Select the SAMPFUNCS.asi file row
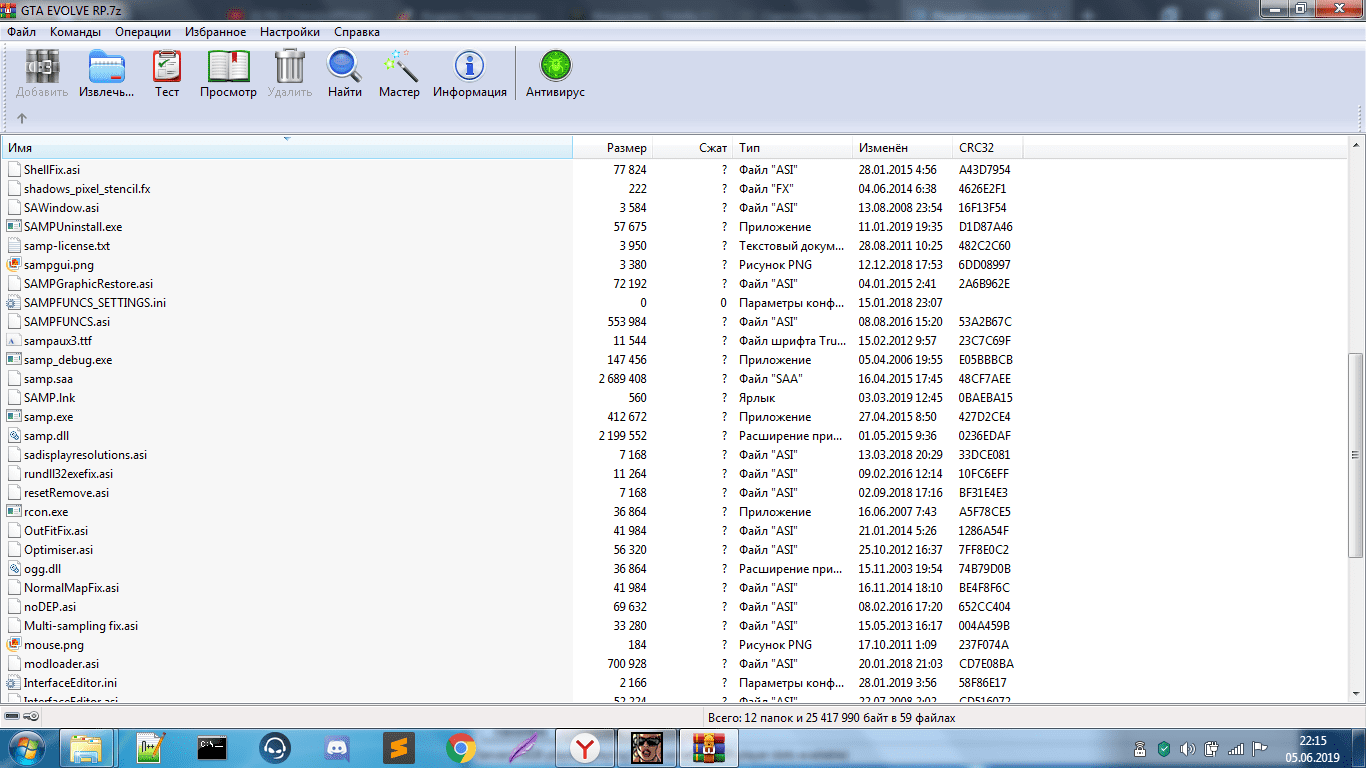 click(x=66, y=322)
